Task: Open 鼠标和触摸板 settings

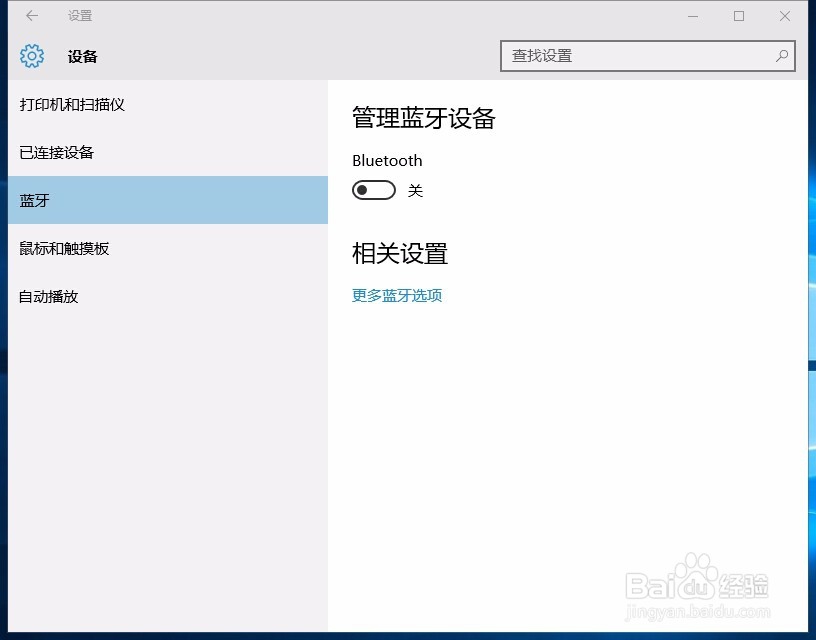Action: [168, 248]
